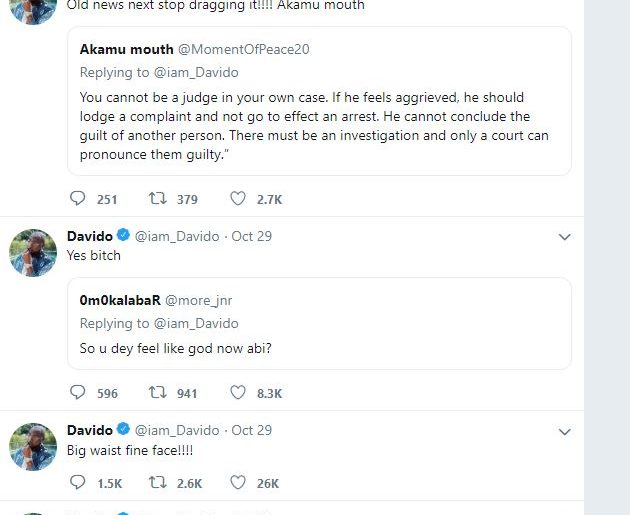Reply to "Big waist fine face" tweet
This screenshot has height=515, width=630.
click(x=79, y=483)
